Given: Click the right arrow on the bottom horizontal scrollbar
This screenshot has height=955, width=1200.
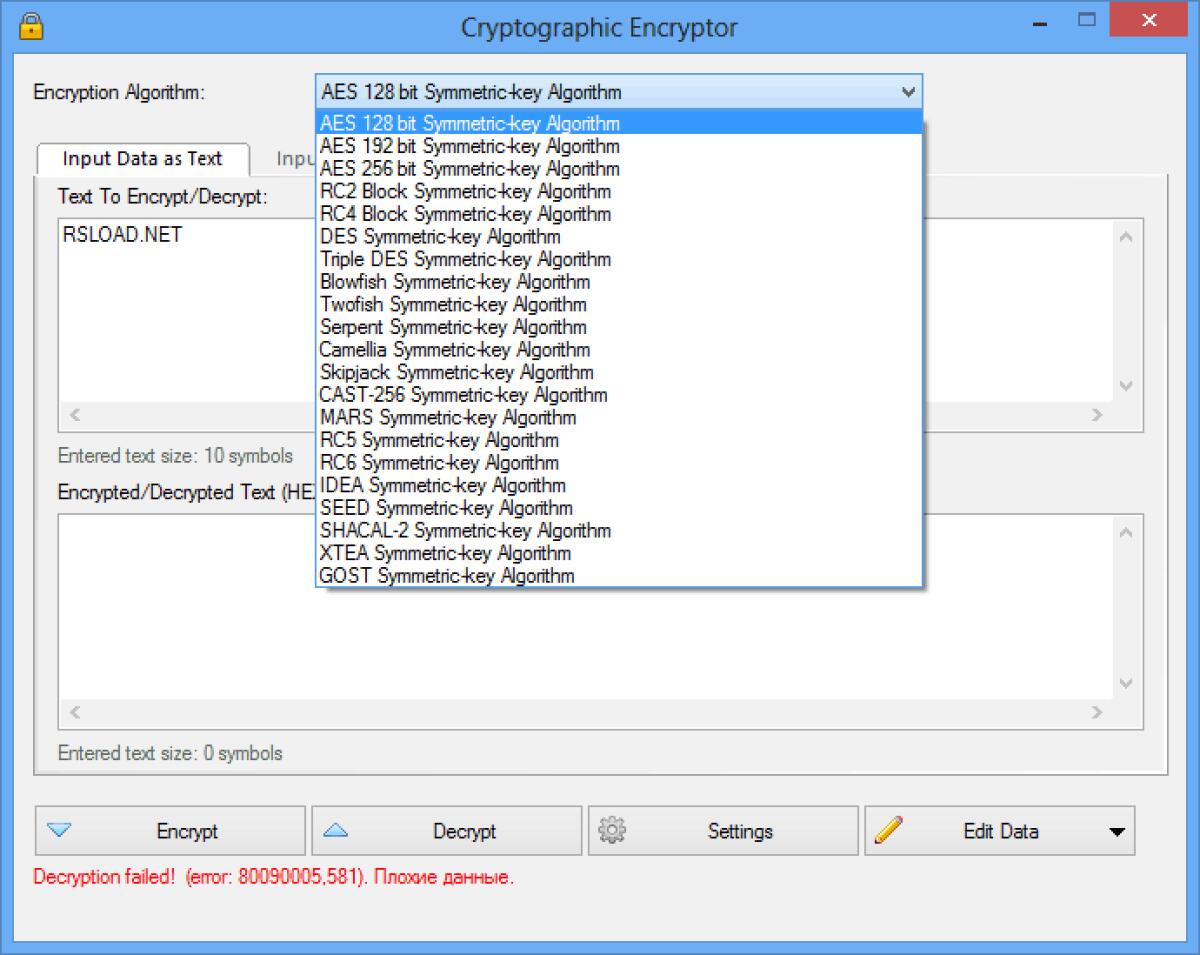Looking at the screenshot, I should tap(1097, 713).
